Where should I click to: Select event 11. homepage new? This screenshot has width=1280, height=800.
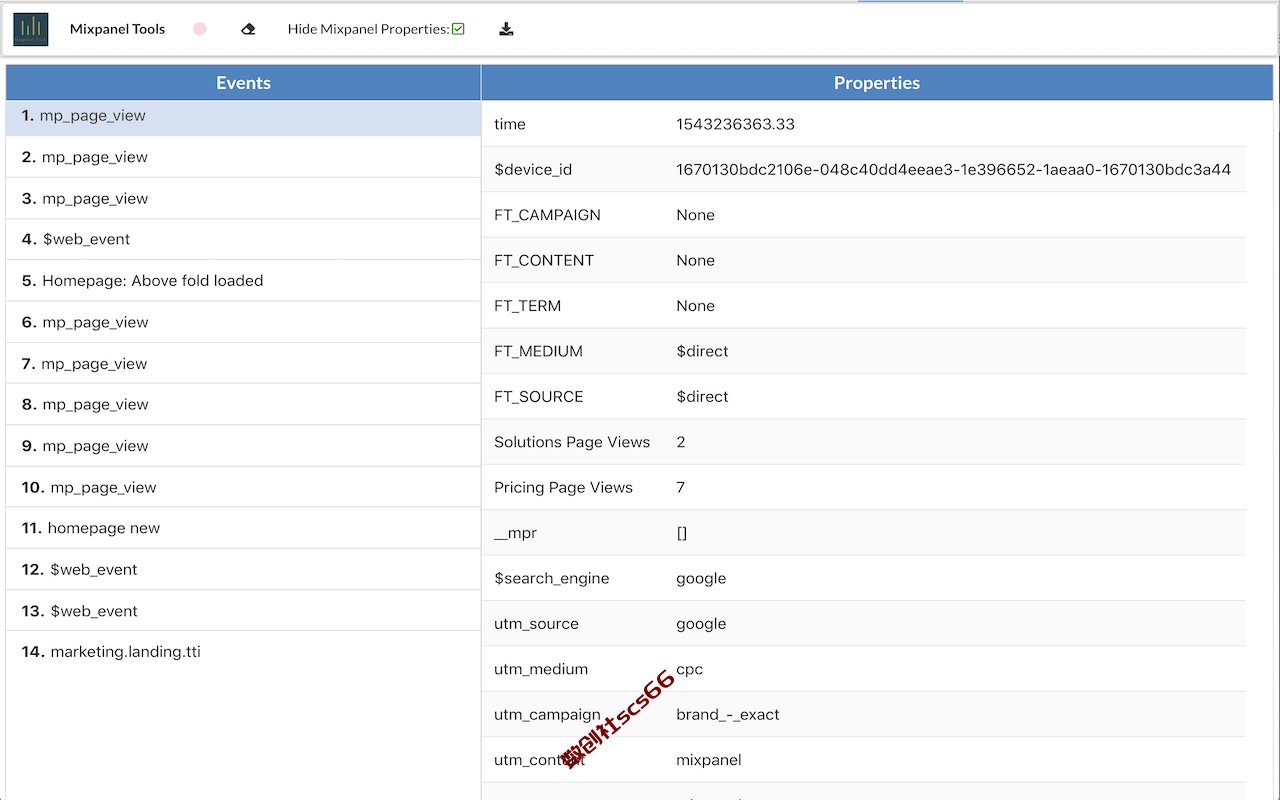click(243, 528)
